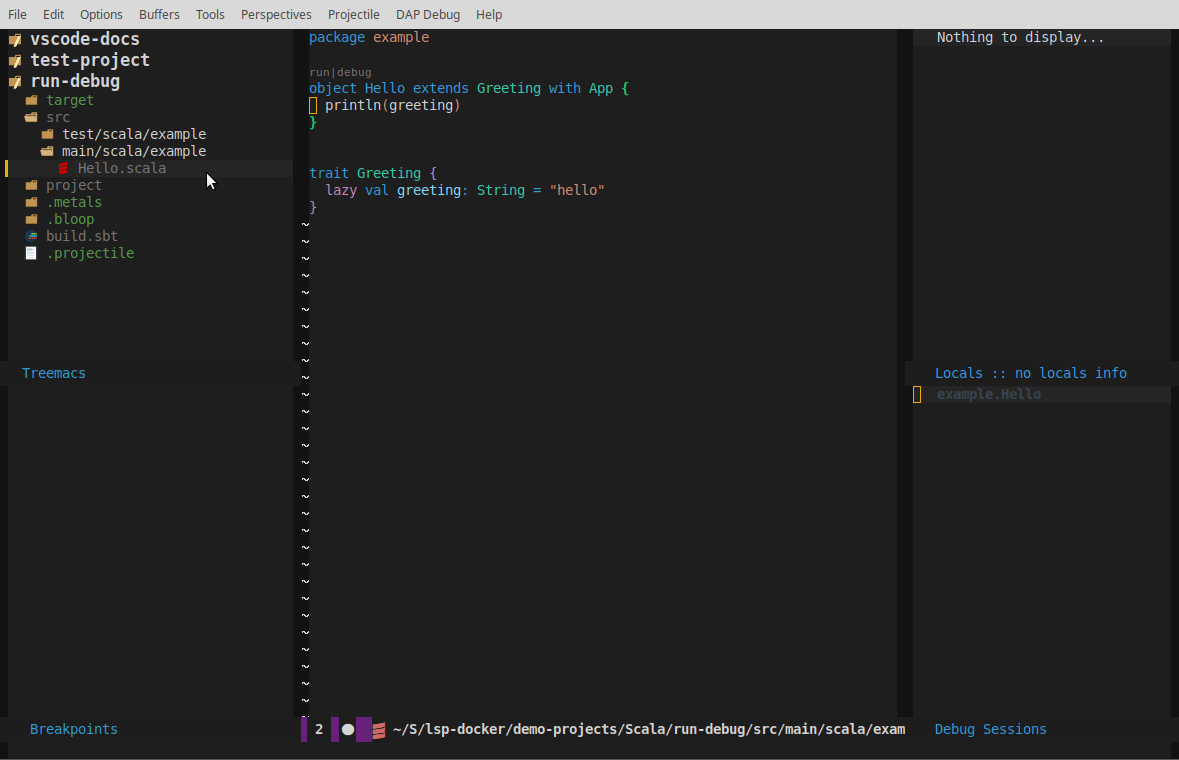The width and height of the screenshot is (1179, 760).
Task: Click the open folder icon next to src
Action: coord(30,117)
